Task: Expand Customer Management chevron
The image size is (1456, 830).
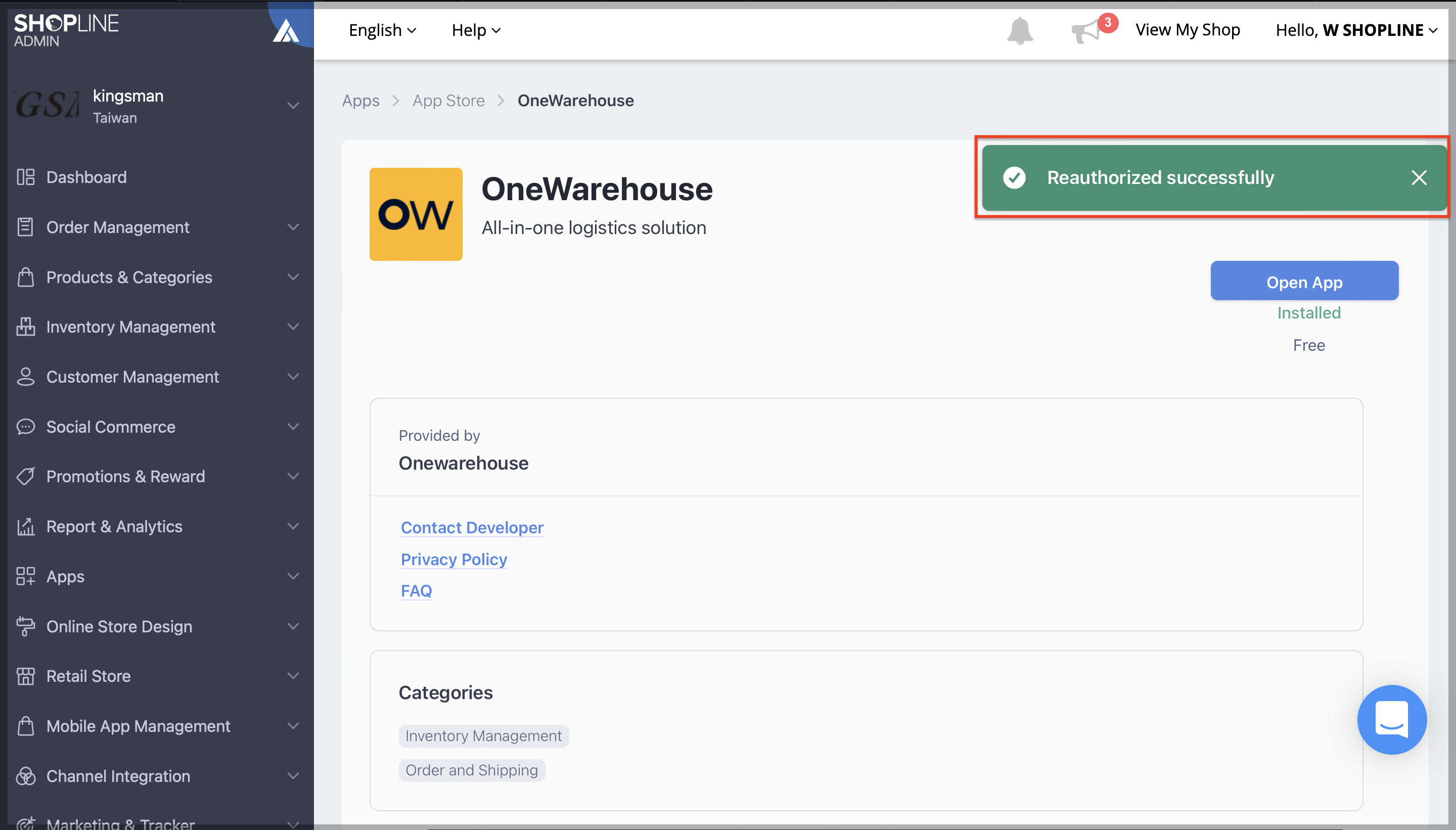Action: pos(293,377)
